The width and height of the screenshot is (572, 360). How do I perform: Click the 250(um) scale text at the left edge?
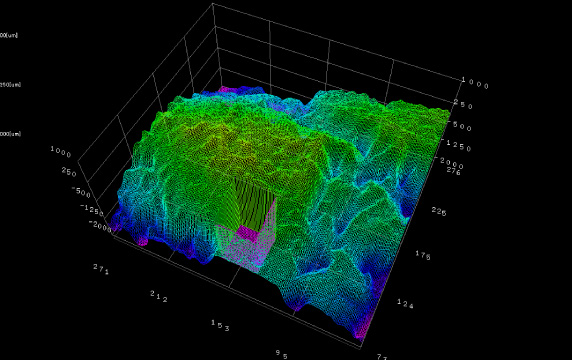(10, 85)
